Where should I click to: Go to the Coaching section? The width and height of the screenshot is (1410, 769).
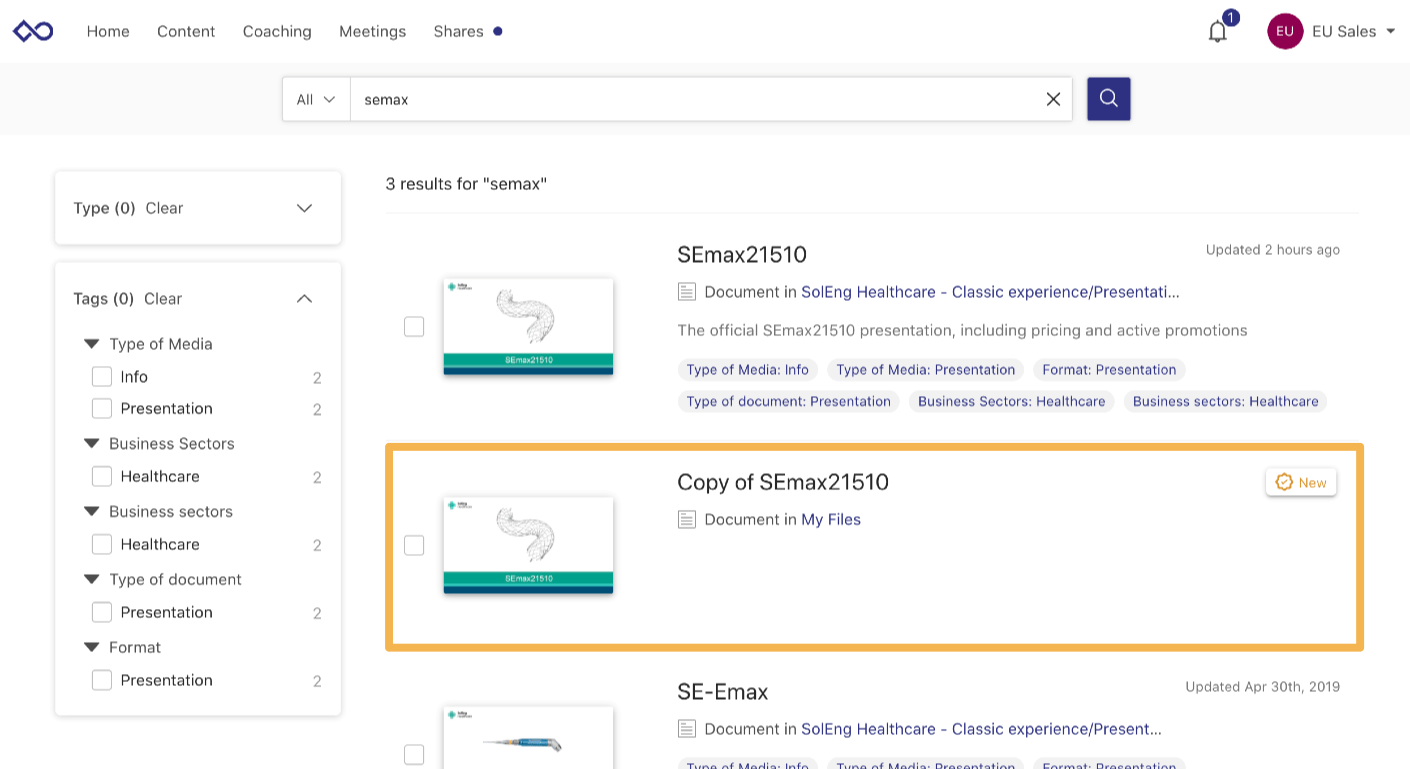(276, 31)
